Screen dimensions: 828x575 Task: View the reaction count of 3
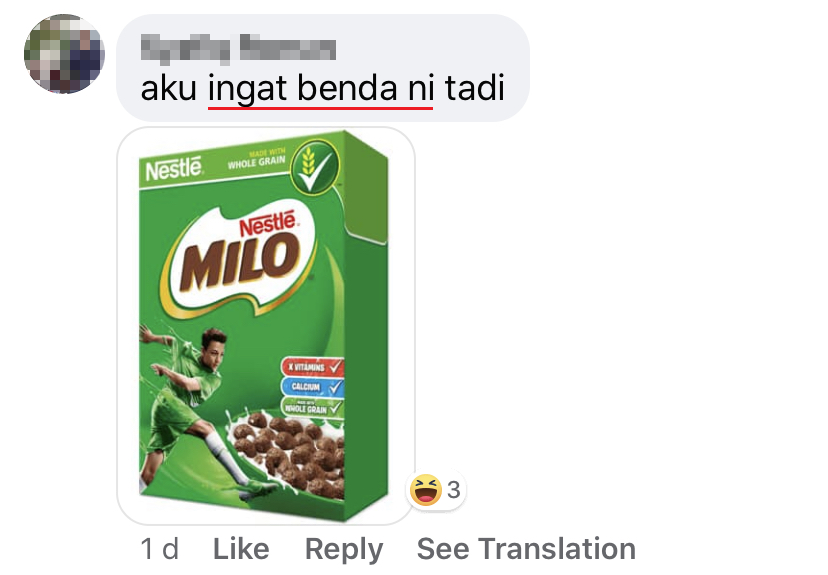coord(454,490)
